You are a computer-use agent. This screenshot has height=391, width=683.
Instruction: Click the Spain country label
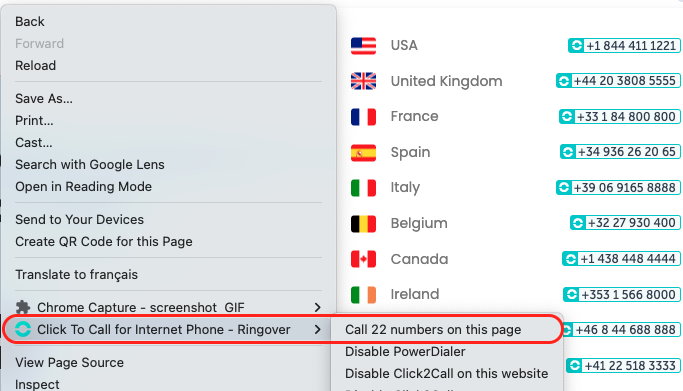pos(410,152)
